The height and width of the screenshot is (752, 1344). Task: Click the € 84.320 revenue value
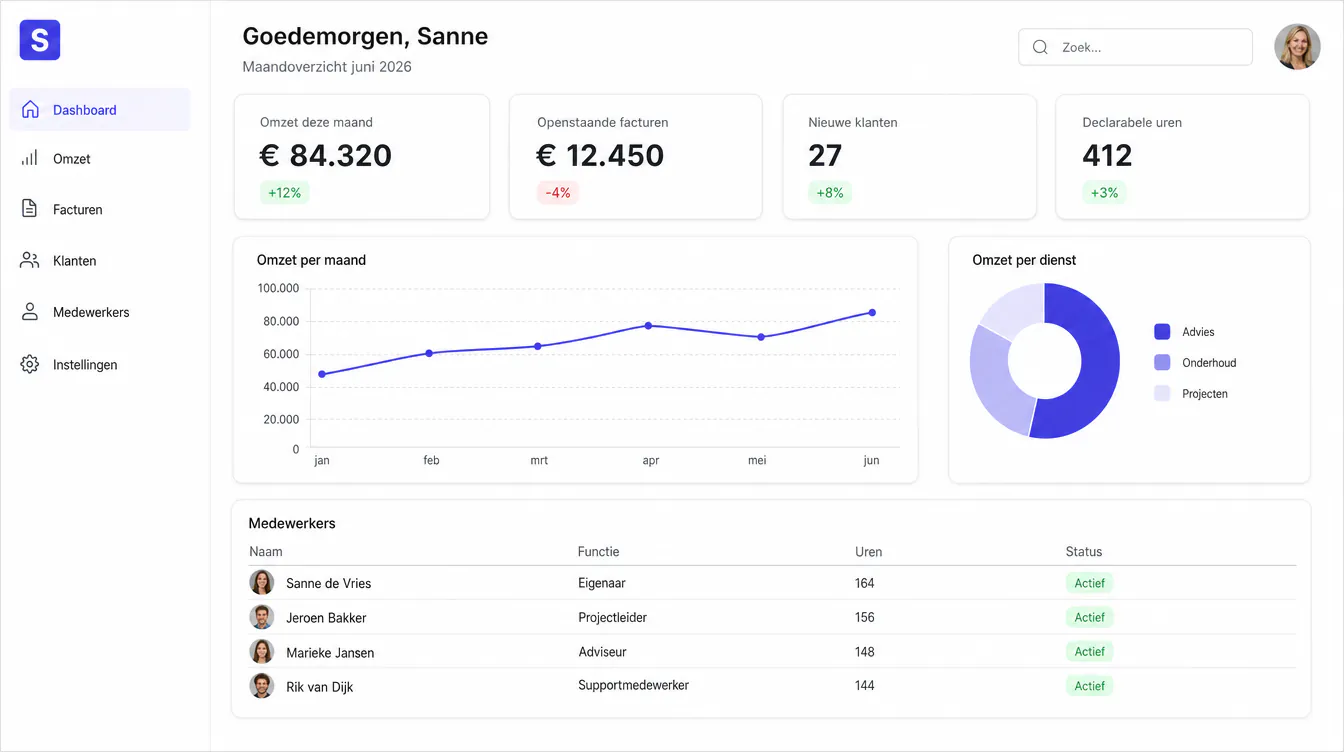point(326,155)
